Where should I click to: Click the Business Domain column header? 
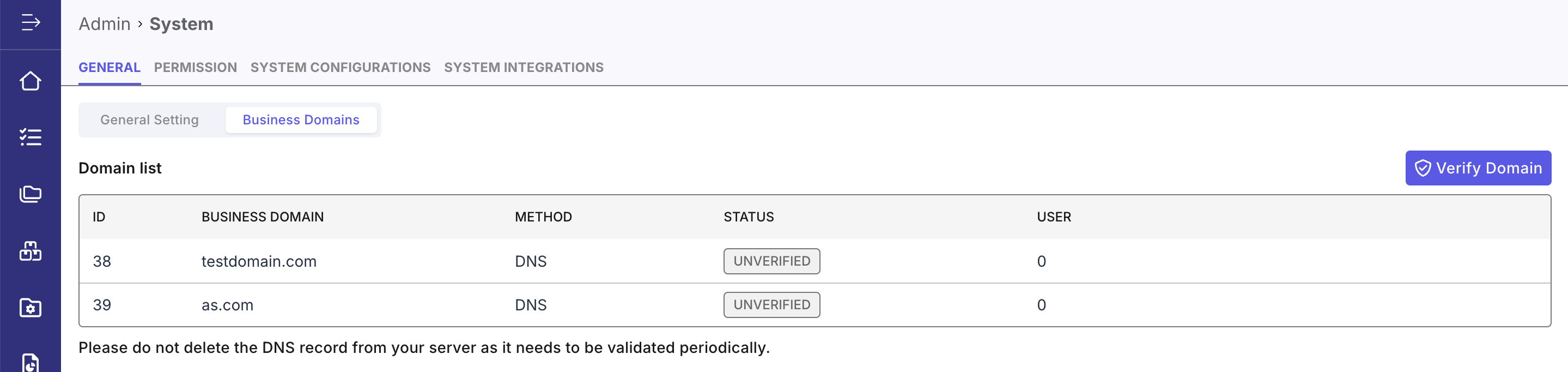click(263, 217)
